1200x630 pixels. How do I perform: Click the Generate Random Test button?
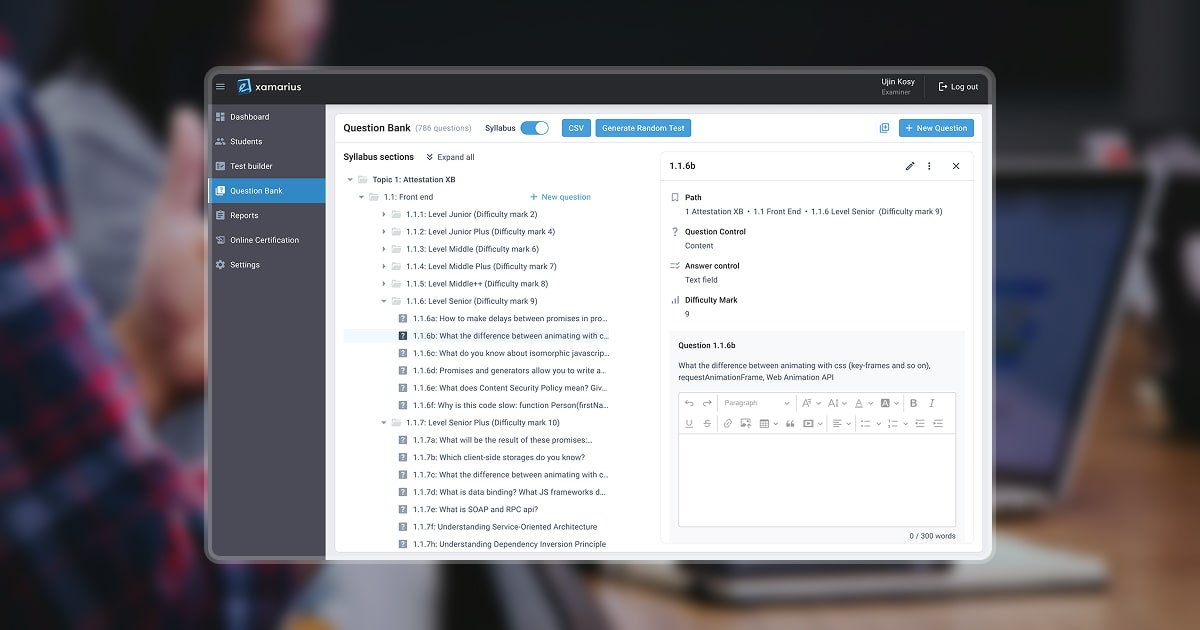pos(643,128)
